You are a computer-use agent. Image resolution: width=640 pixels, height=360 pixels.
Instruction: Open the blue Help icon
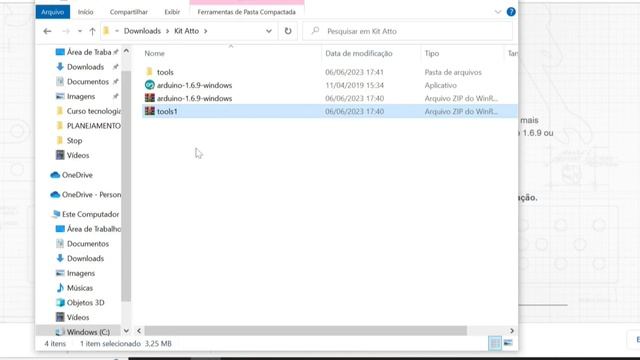point(511,12)
